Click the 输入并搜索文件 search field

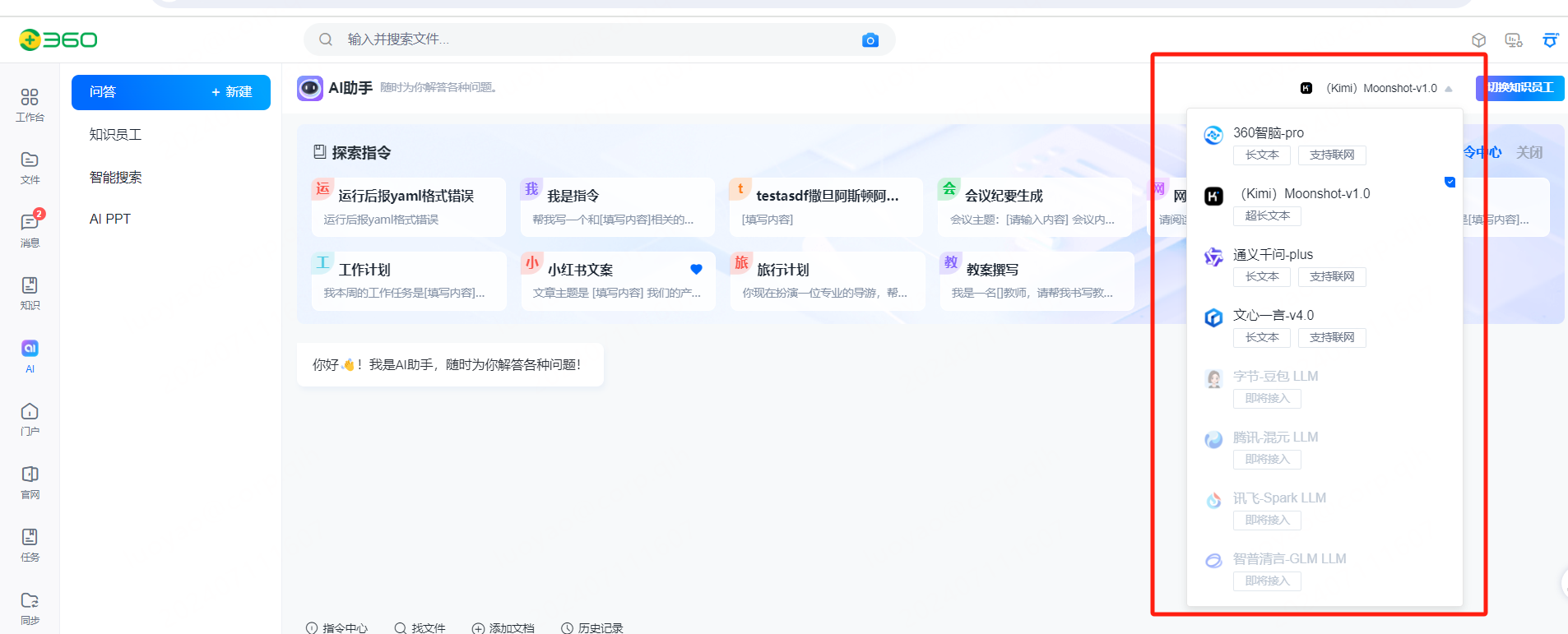(x=600, y=39)
